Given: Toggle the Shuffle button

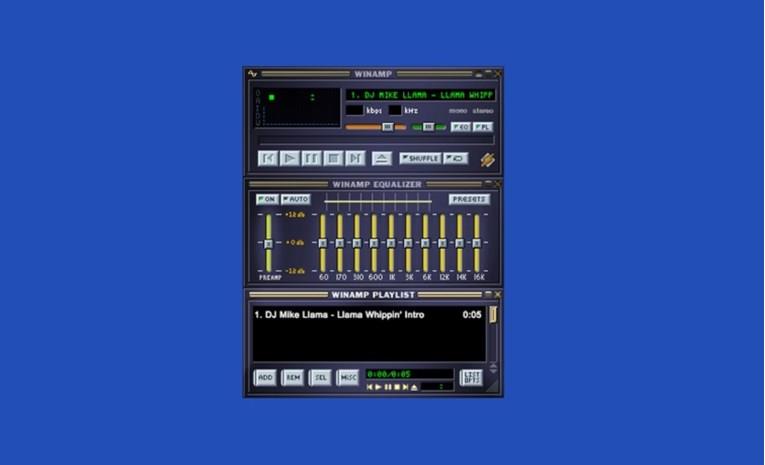Looking at the screenshot, I should [x=420, y=158].
